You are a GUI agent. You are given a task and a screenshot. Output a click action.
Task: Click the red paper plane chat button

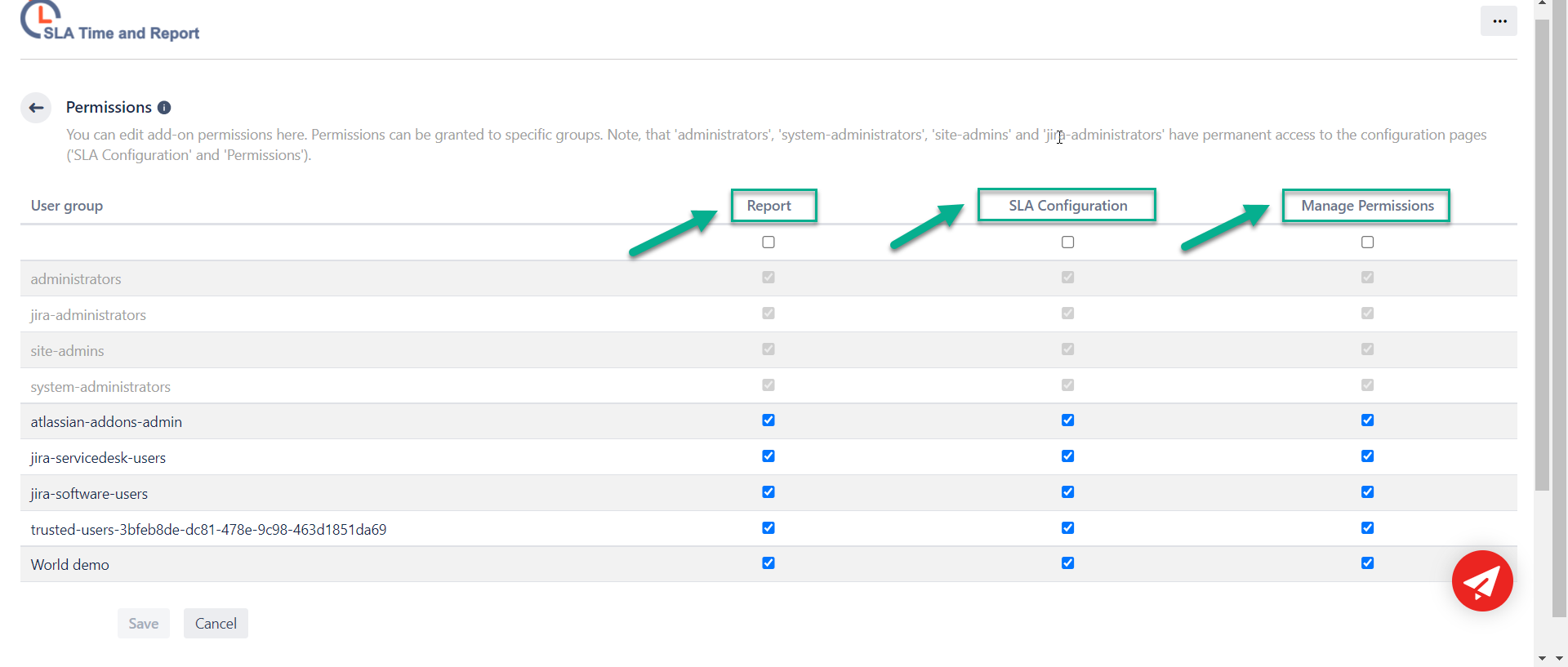[1481, 581]
